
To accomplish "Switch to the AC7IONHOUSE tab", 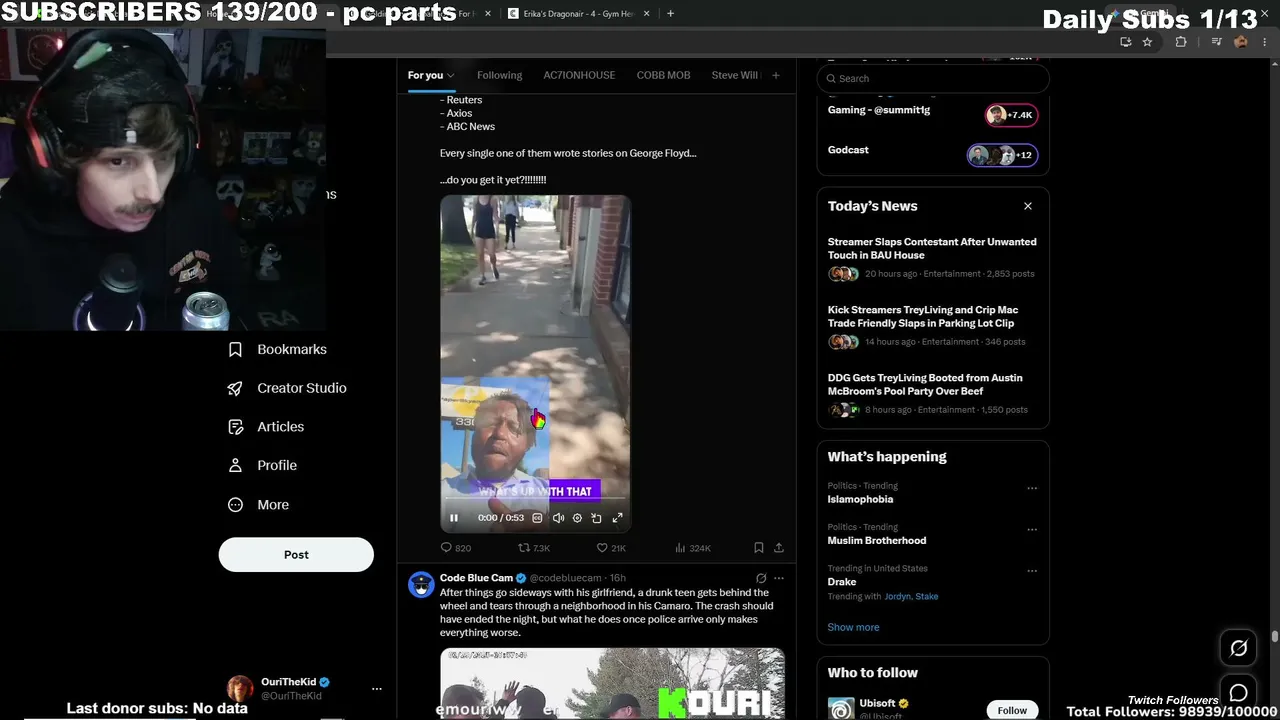I will click(579, 75).
